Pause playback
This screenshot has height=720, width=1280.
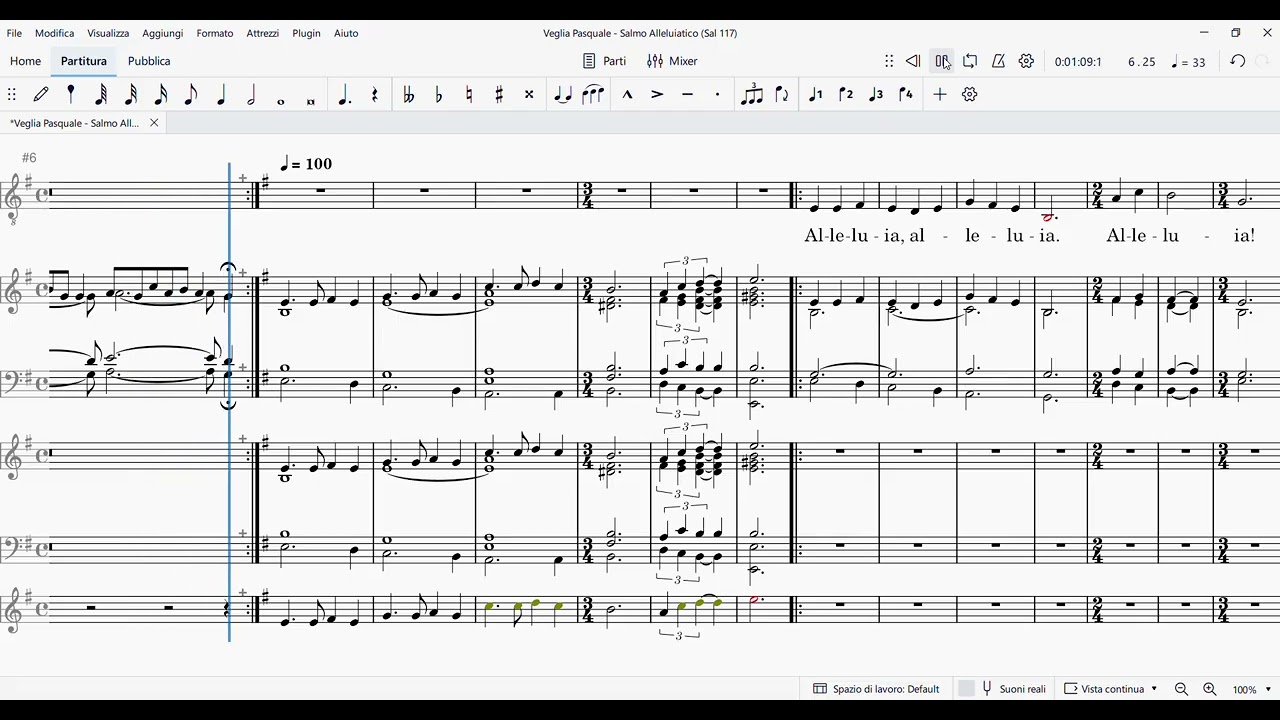coord(942,61)
